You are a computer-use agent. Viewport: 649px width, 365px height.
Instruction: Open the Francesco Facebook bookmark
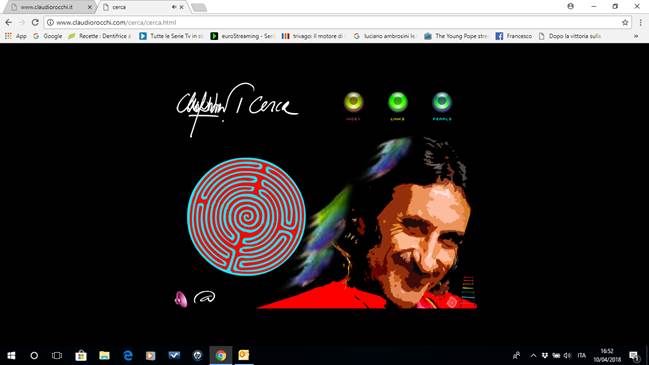click(x=514, y=36)
